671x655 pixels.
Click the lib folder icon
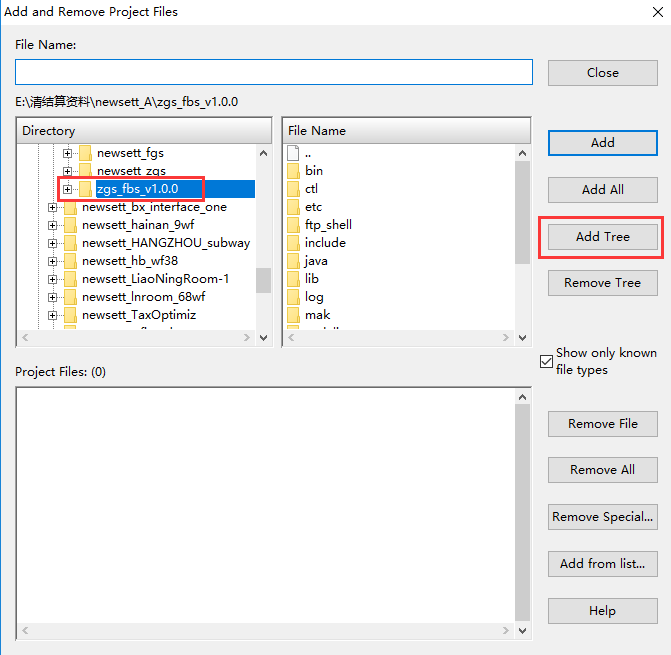293,279
